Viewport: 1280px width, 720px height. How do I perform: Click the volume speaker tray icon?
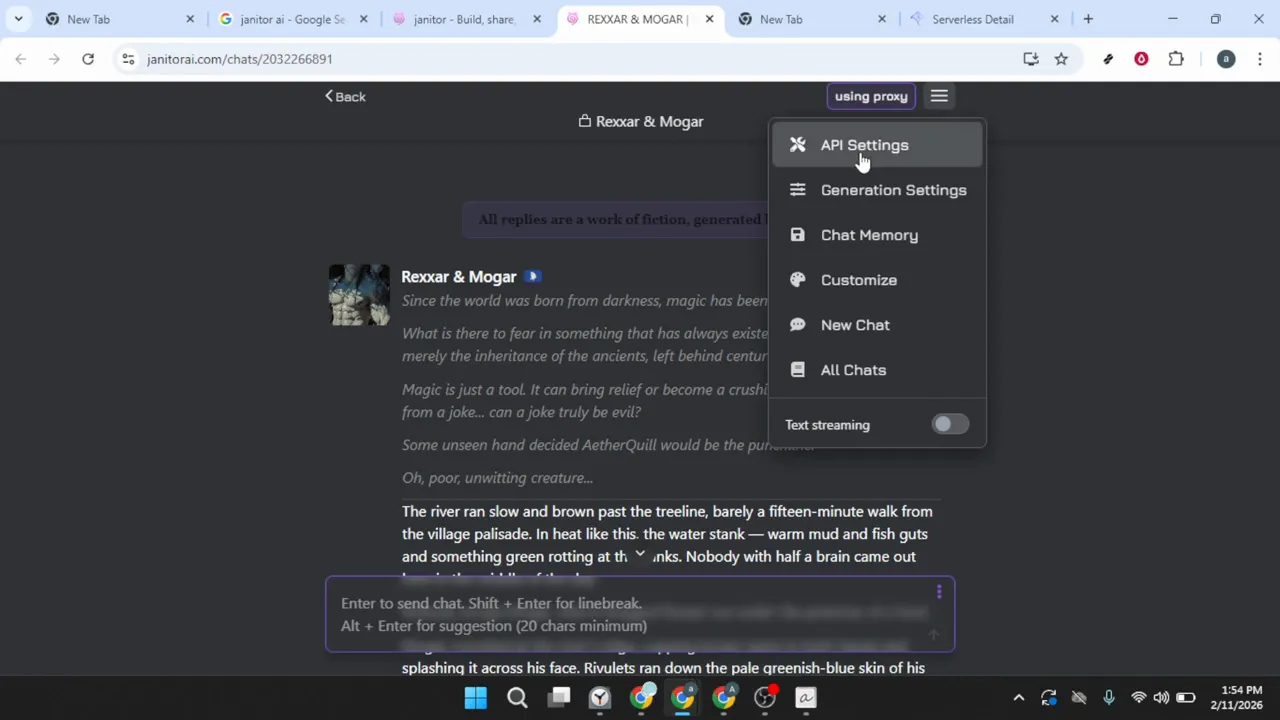pyautogui.click(x=1161, y=698)
